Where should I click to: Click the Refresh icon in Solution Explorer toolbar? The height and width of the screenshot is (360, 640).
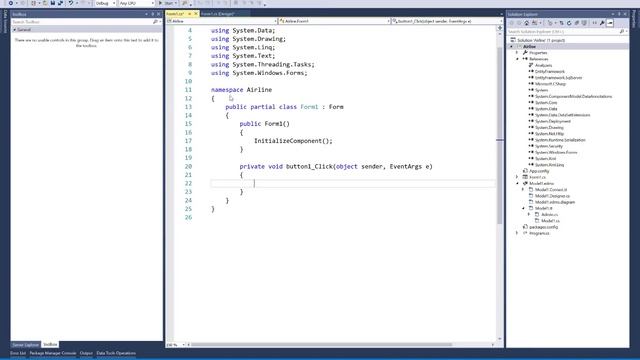click(569, 23)
